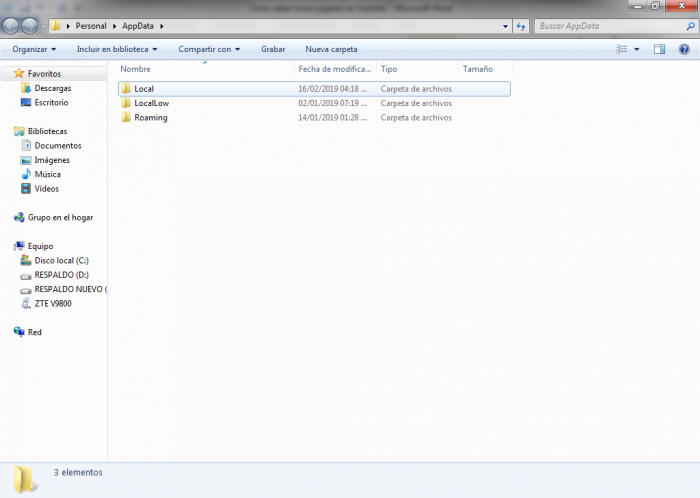Click the Back navigation arrow

coord(11,26)
